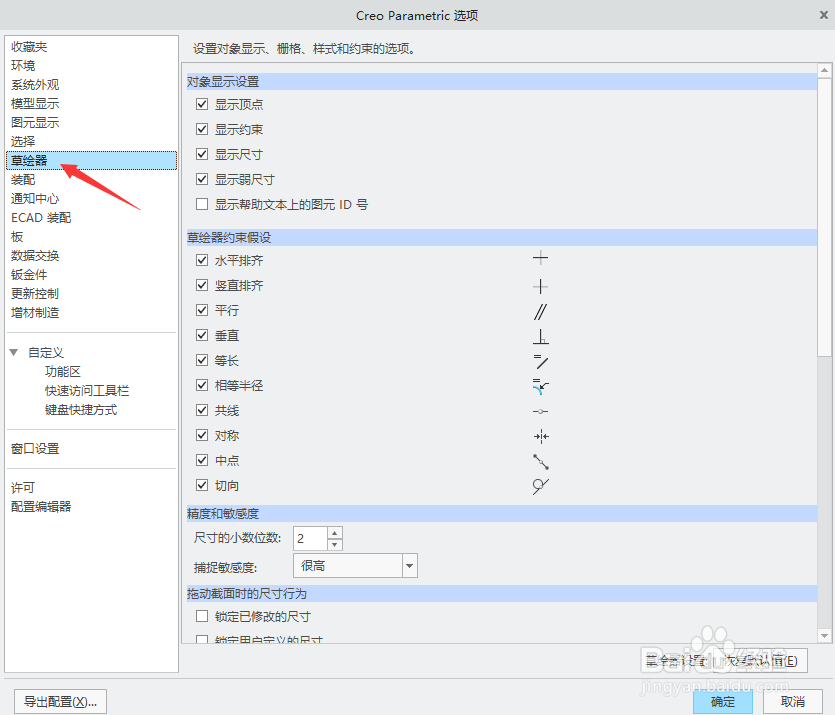Open 许可 category
Image resolution: width=835 pixels, height=715 pixels.
[23, 488]
